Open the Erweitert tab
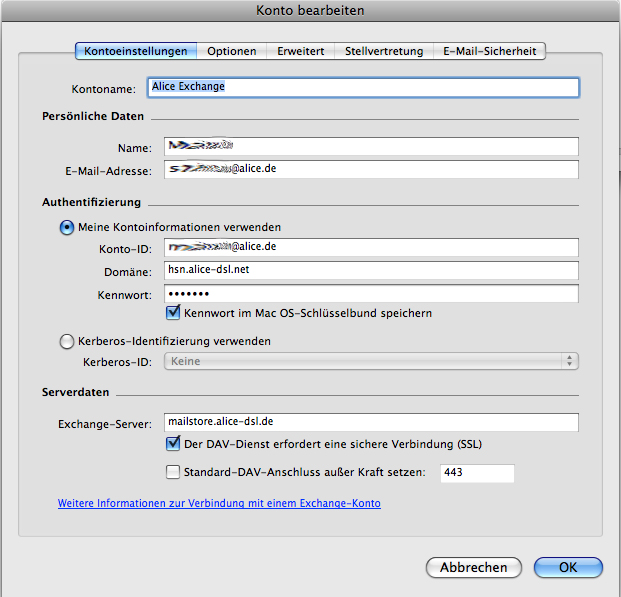Screen dimensions: 621x597 [300, 51]
